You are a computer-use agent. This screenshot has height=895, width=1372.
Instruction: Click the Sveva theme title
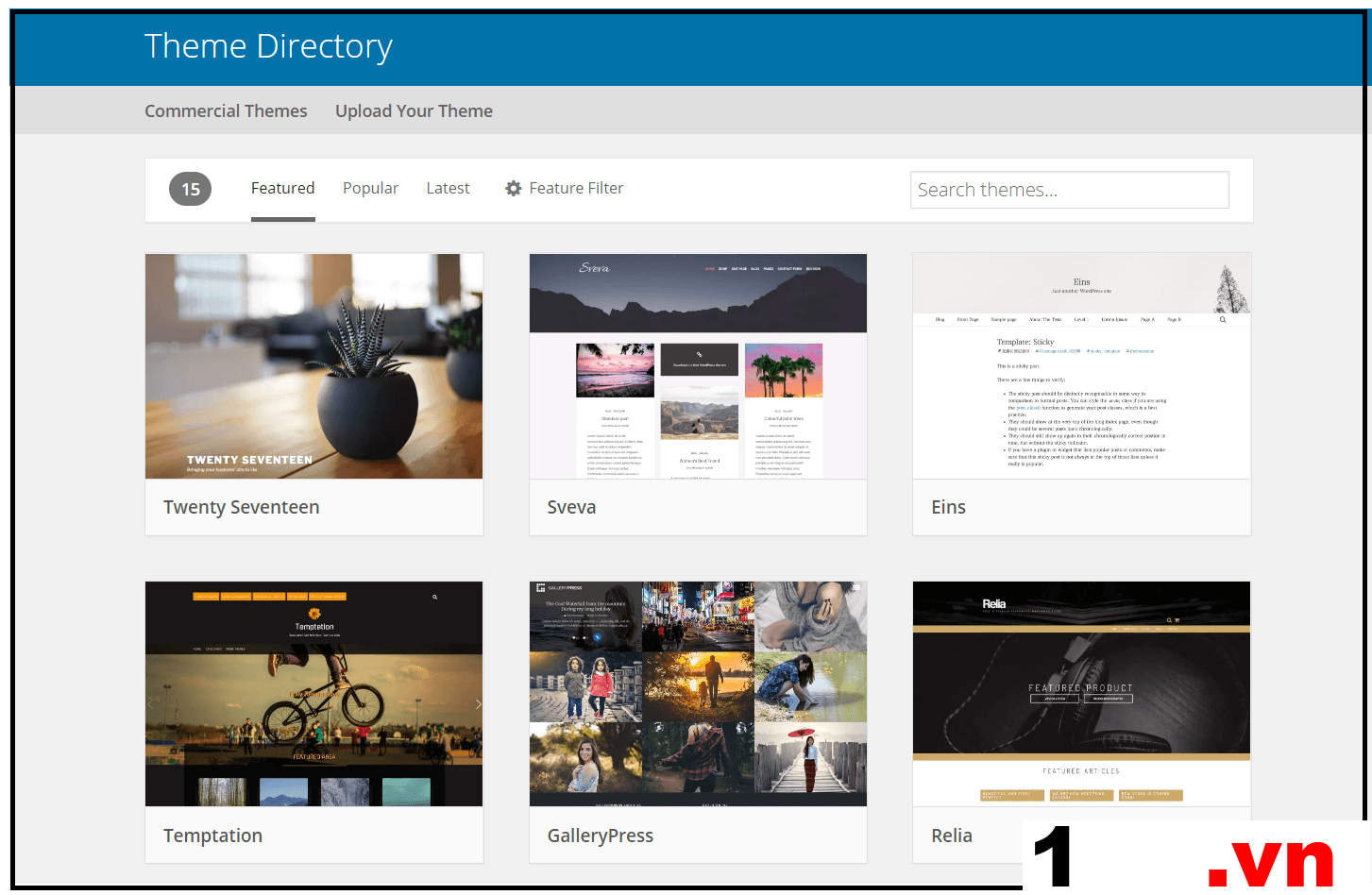pyautogui.click(x=571, y=508)
